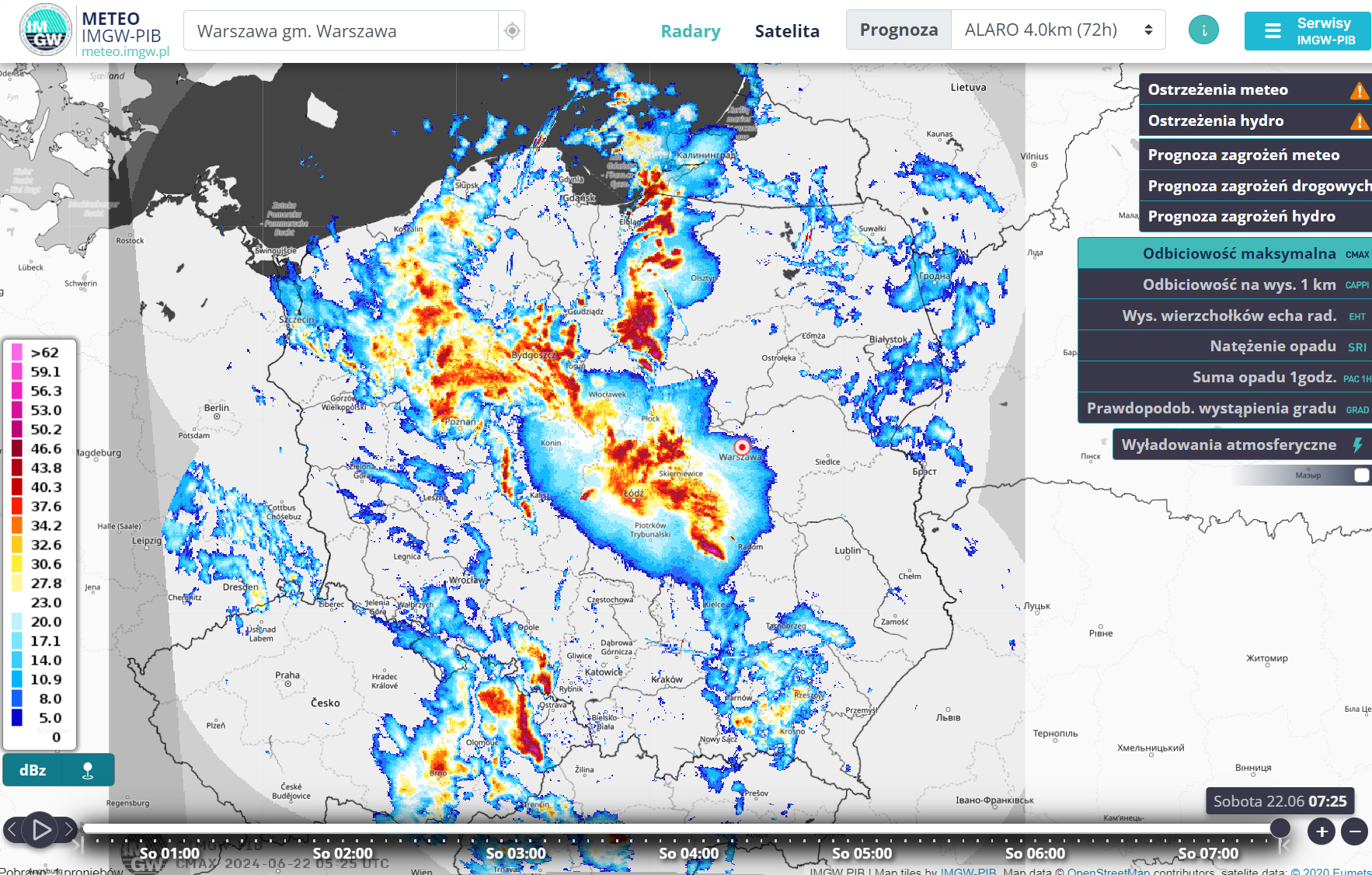Open Prognoza zagrożeń hydro
1372x875 pixels.
point(1255,216)
